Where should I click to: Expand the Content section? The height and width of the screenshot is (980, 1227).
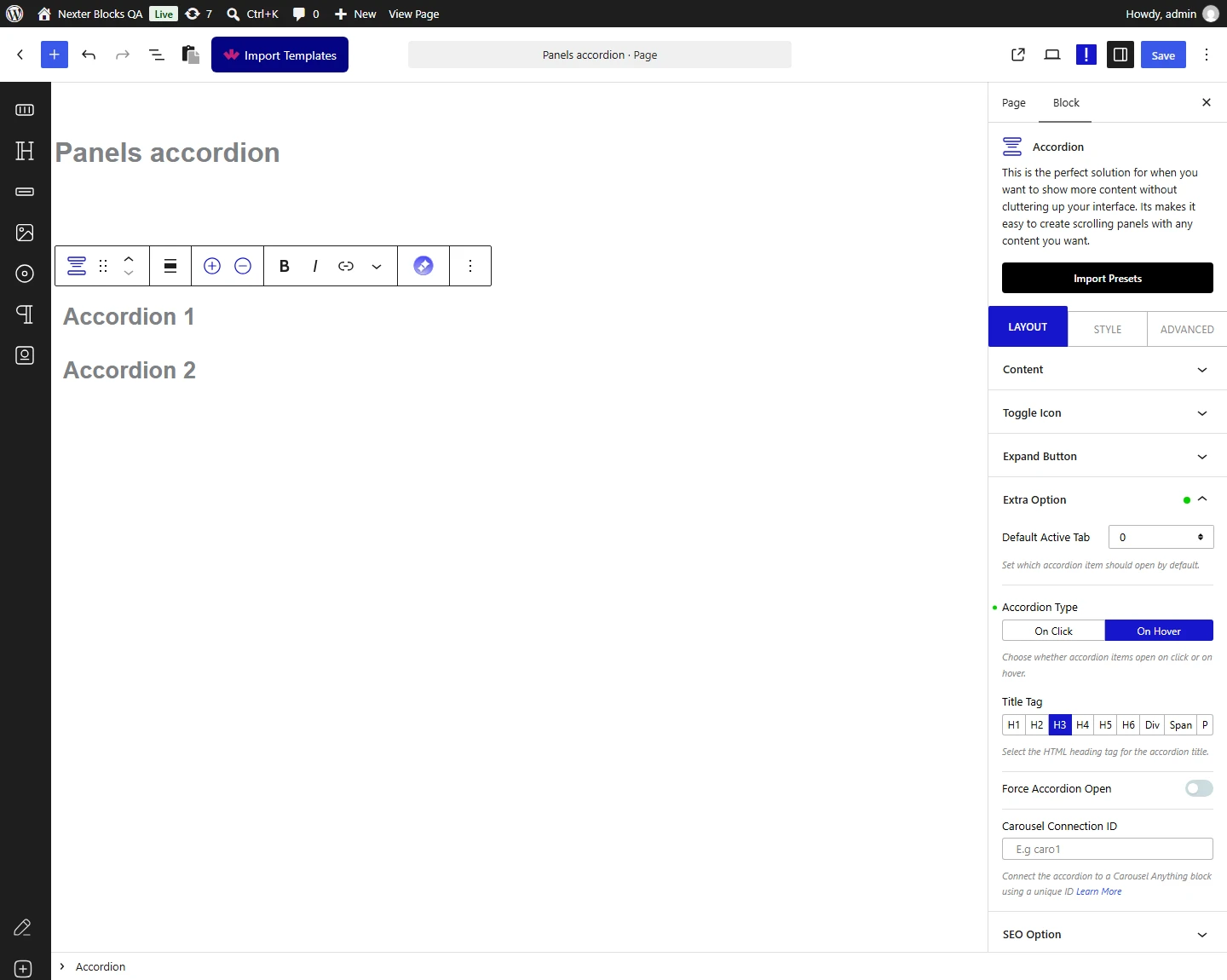coord(1108,369)
